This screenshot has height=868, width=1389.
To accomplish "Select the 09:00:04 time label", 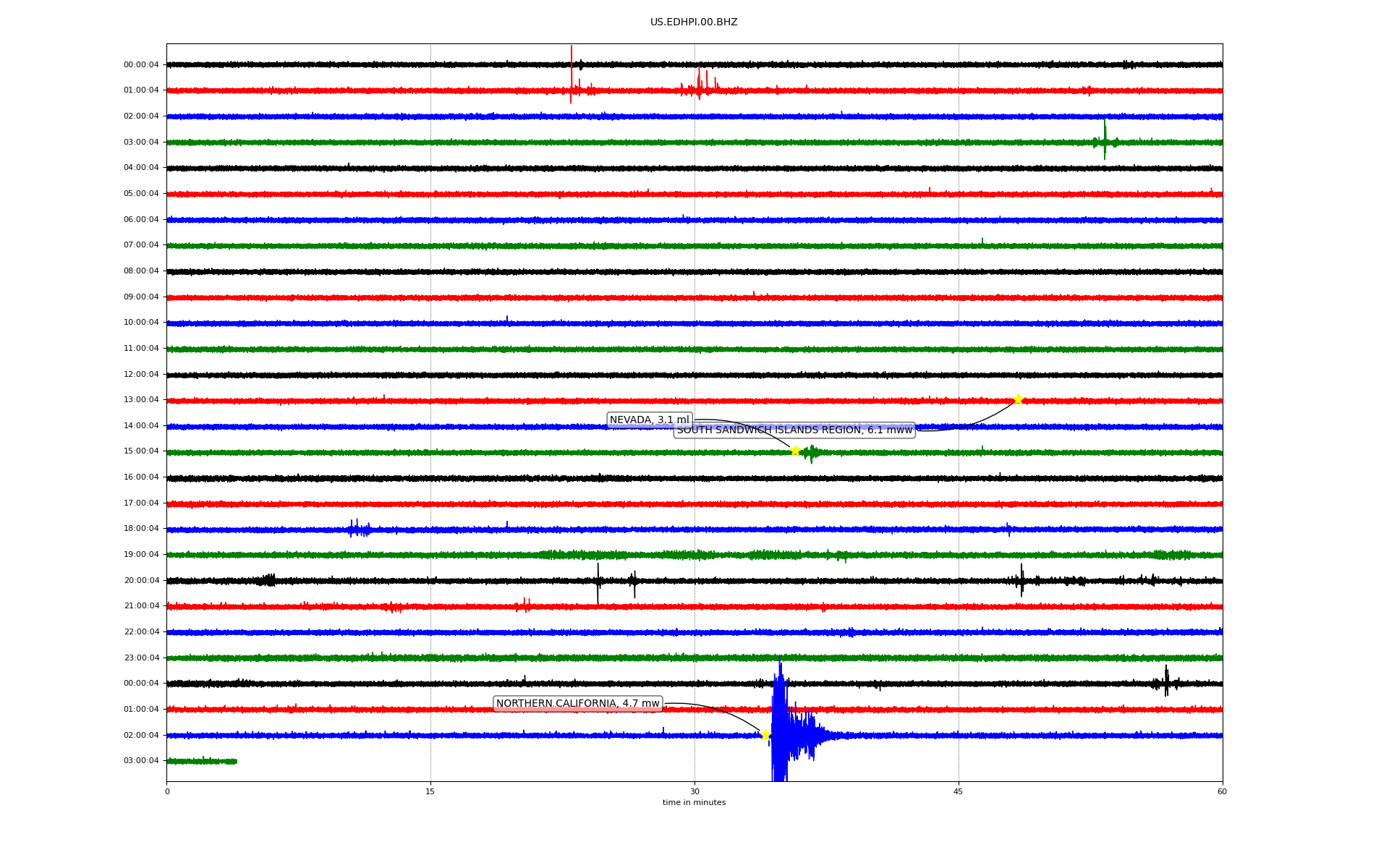I will click(x=141, y=297).
